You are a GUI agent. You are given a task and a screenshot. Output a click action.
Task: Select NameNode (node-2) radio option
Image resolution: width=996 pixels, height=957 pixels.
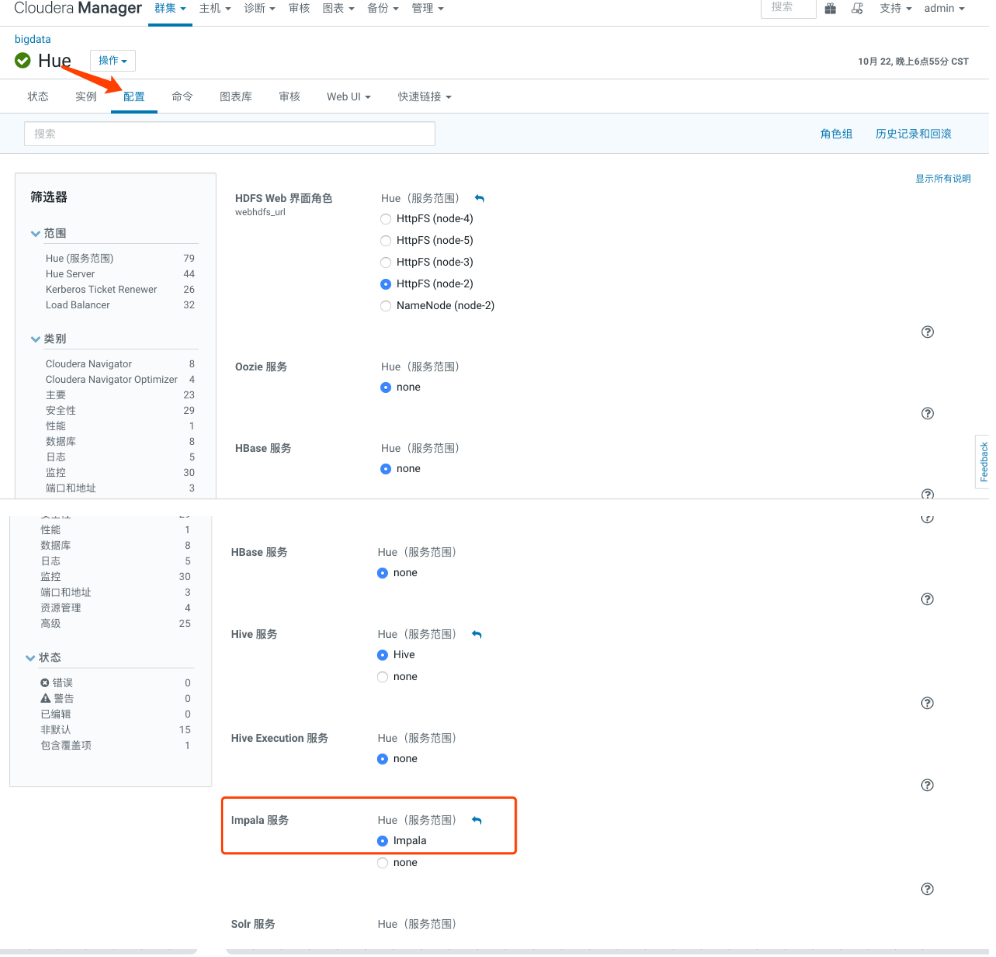click(388, 308)
